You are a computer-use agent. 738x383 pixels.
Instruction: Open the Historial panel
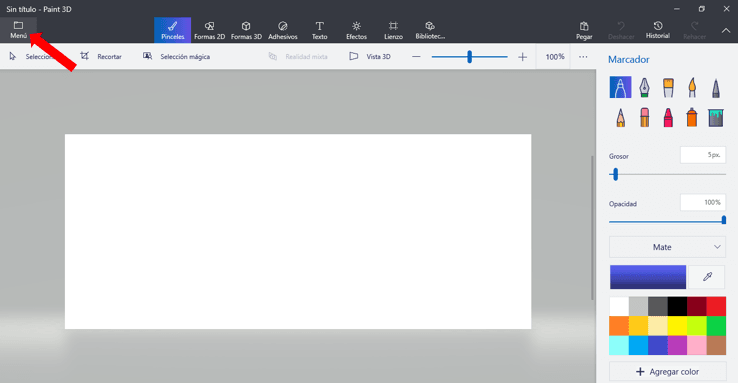pos(658,30)
